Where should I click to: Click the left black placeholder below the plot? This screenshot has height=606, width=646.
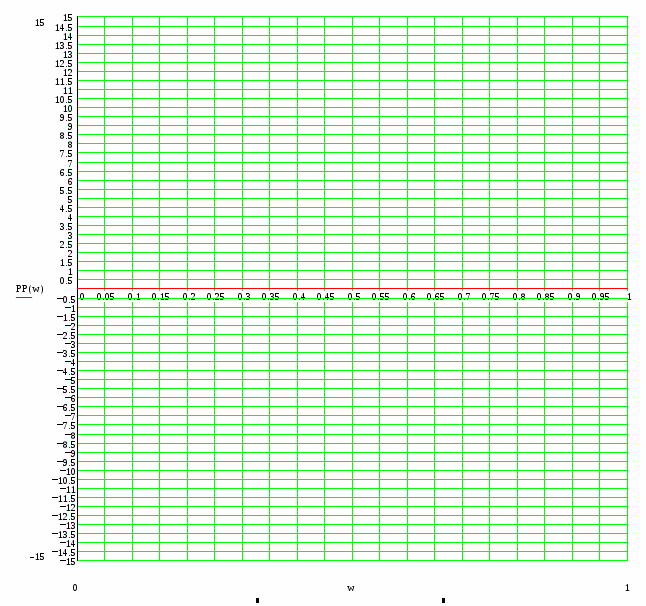point(258,600)
